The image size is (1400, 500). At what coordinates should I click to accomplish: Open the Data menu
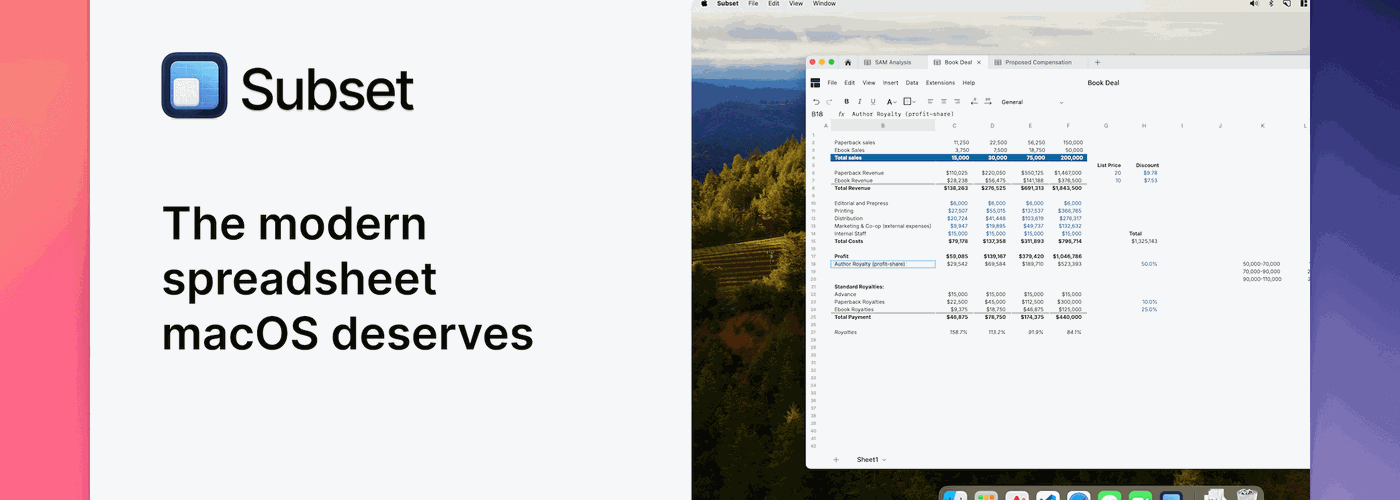[912, 83]
